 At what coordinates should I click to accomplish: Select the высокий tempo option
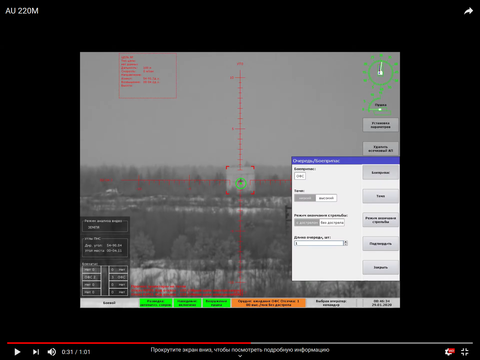[x=326, y=198]
